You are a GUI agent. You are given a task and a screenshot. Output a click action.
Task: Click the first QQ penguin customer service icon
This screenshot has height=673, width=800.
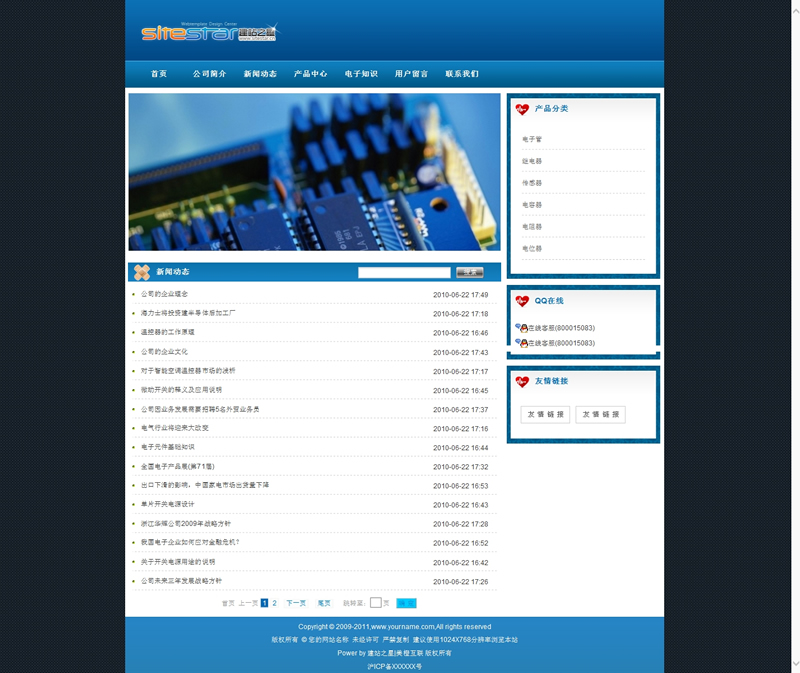(x=521, y=328)
